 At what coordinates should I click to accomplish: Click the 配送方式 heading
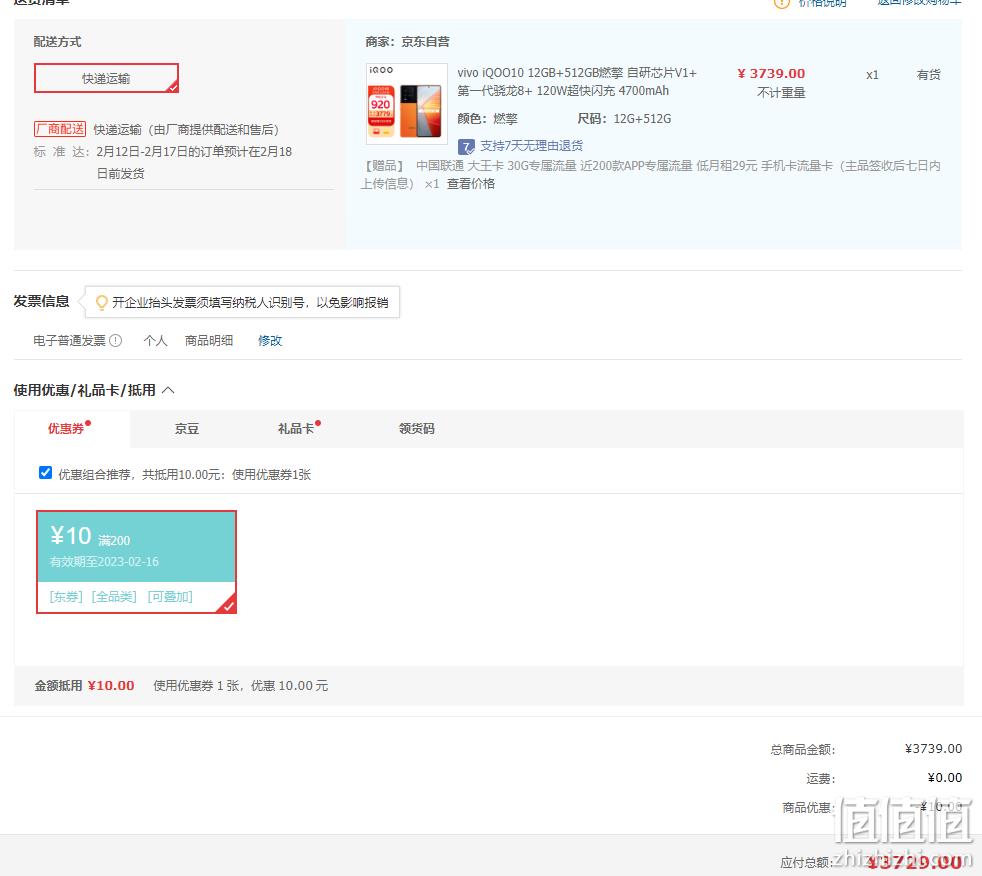58,42
